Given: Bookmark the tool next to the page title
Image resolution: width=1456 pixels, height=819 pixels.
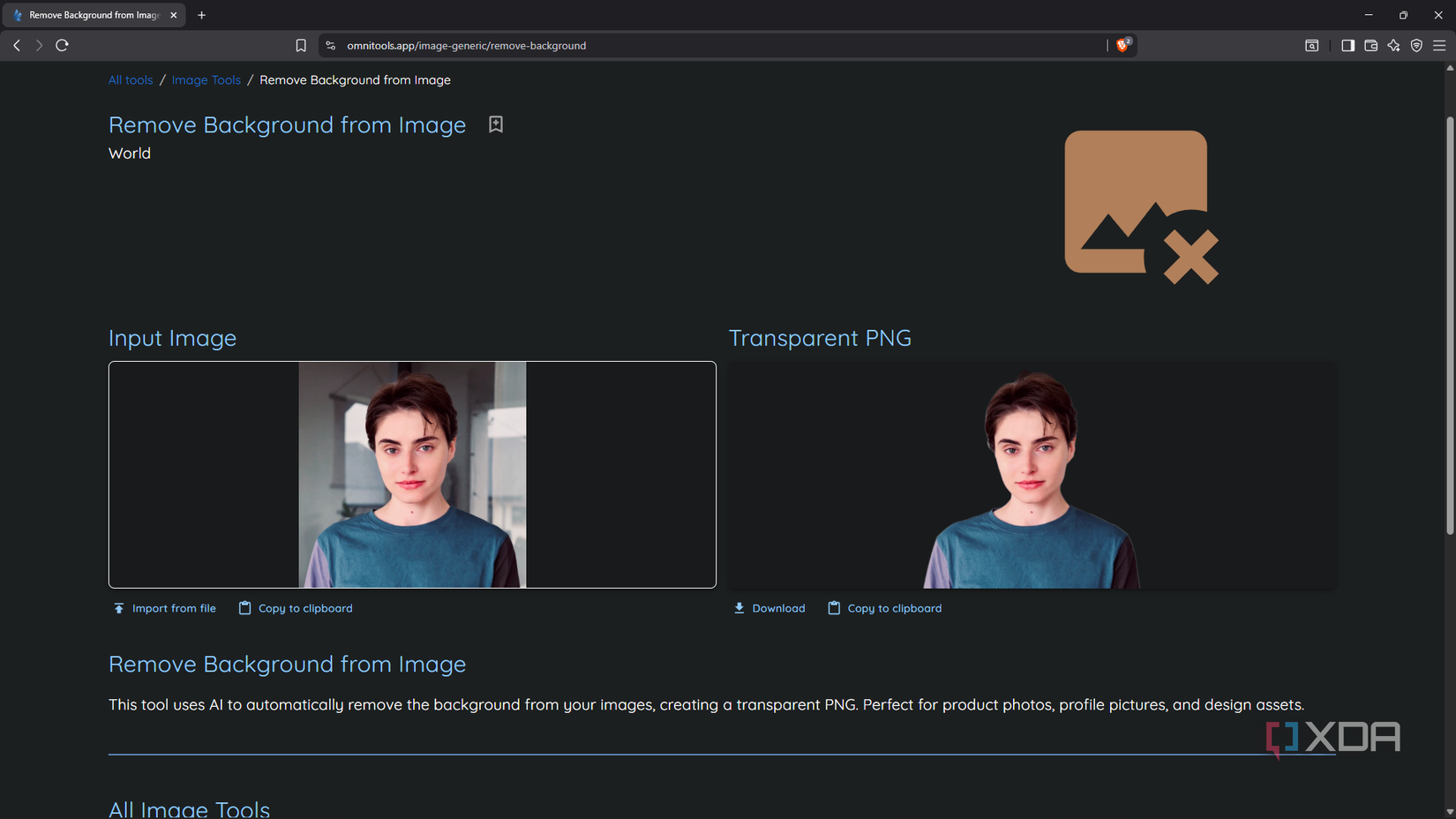Looking at the screenshot, I should [x=496, y=124].
